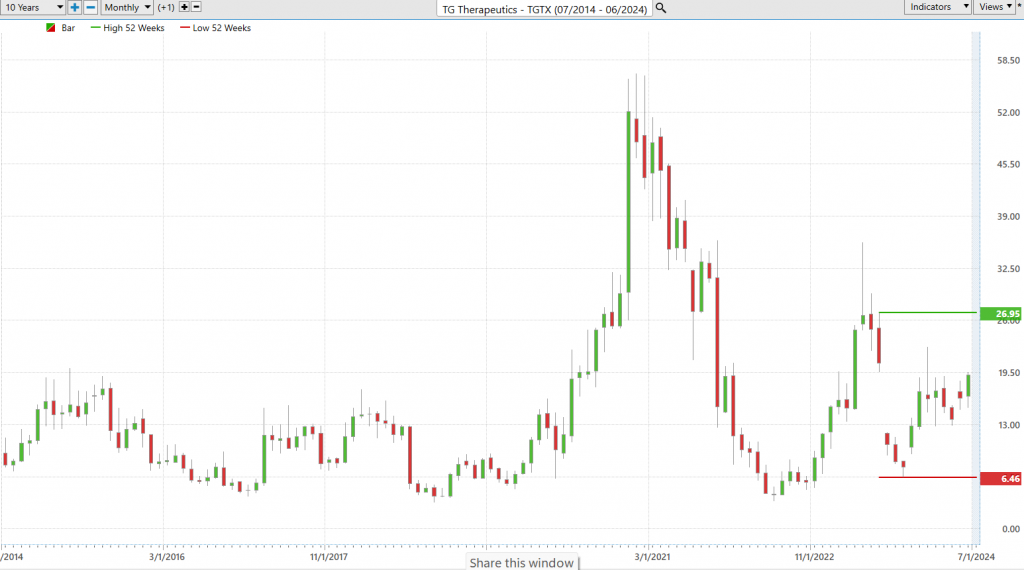The image size is (1024, 570).
Task: Click the 32.50 price axis label
Action: click(x=1008, y=268)
